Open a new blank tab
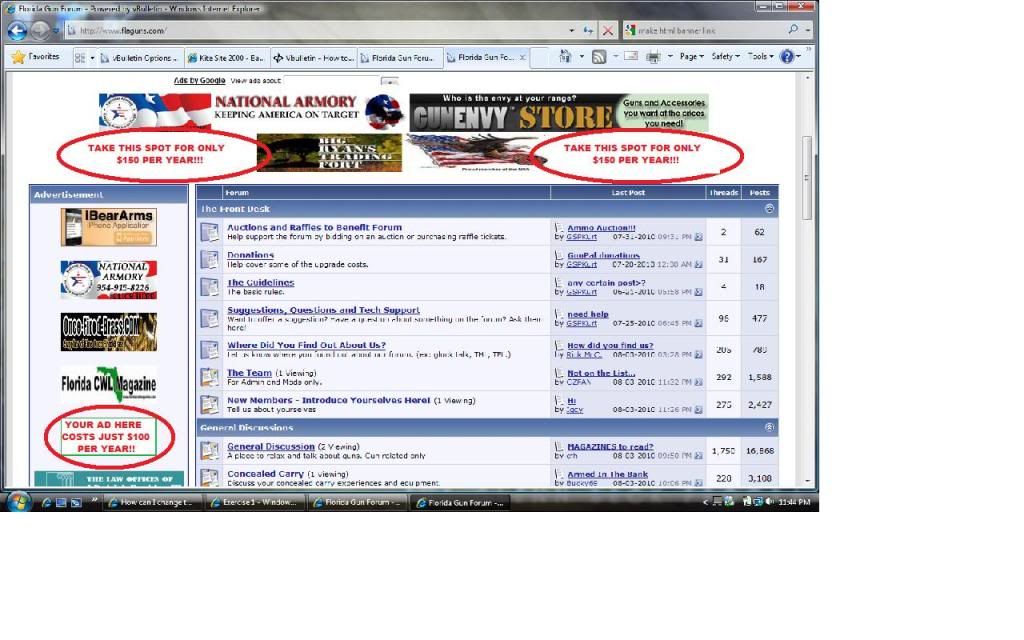 (539, 57)
